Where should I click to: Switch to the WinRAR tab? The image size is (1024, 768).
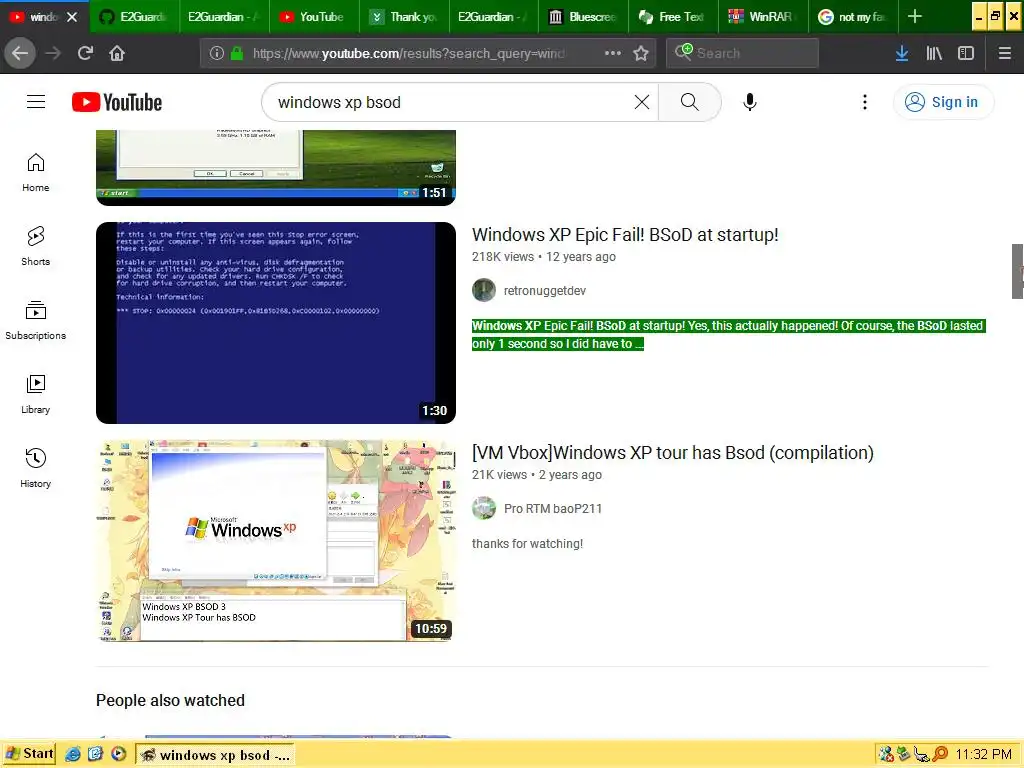pos(762,17)
